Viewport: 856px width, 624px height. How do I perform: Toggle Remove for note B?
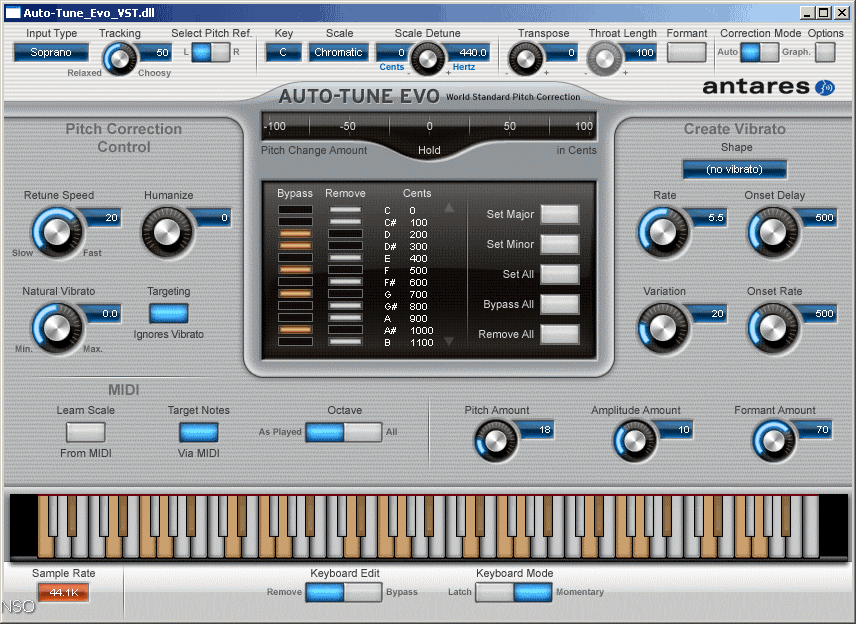pyautogui.click(x=346, y=342)
